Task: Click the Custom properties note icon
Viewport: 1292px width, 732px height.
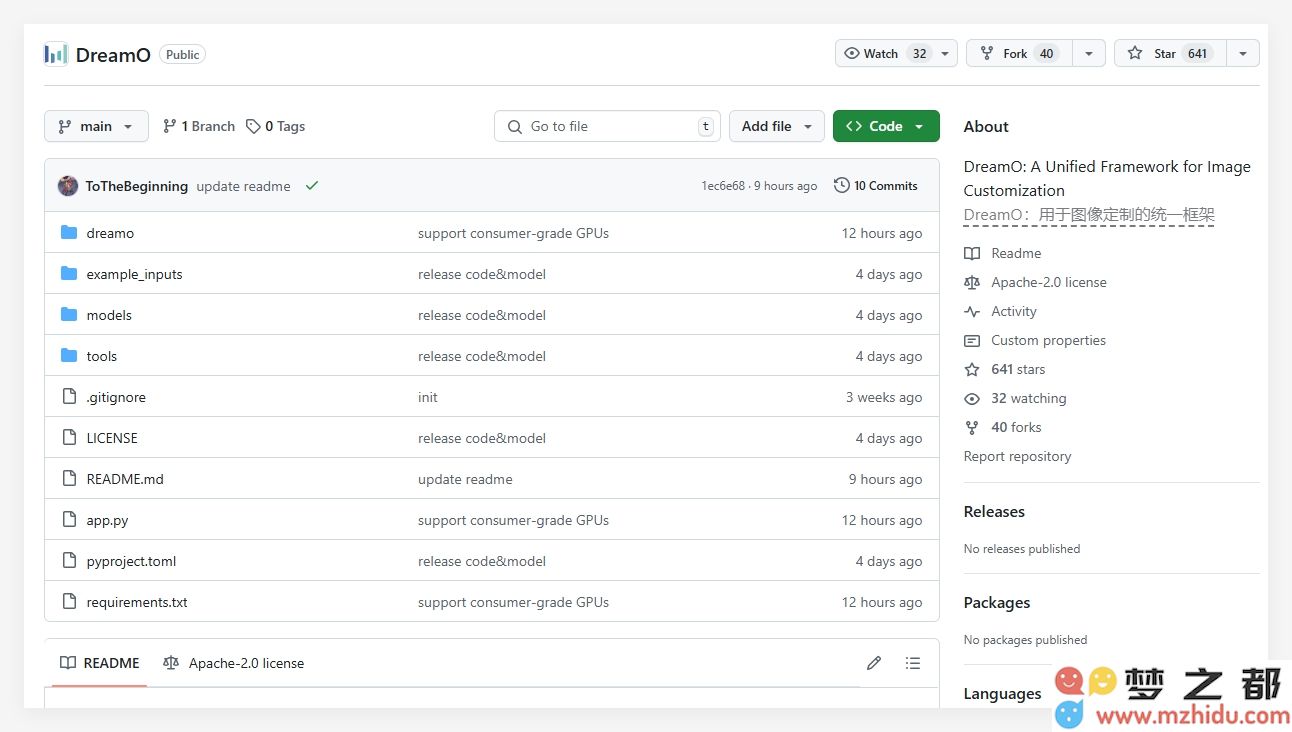Action: (x=972, y=341)
